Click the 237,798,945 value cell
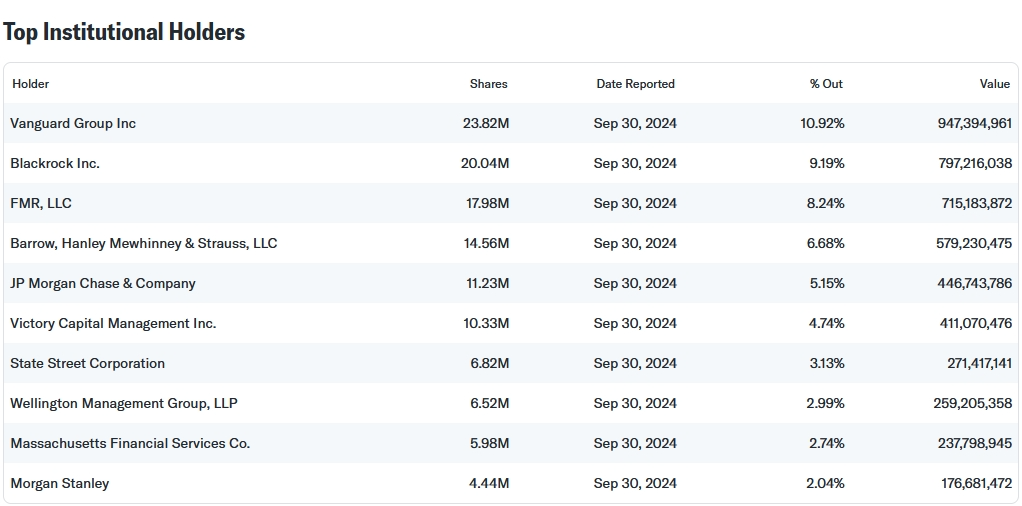1022x506 pixels. click(x=975, y=443)
